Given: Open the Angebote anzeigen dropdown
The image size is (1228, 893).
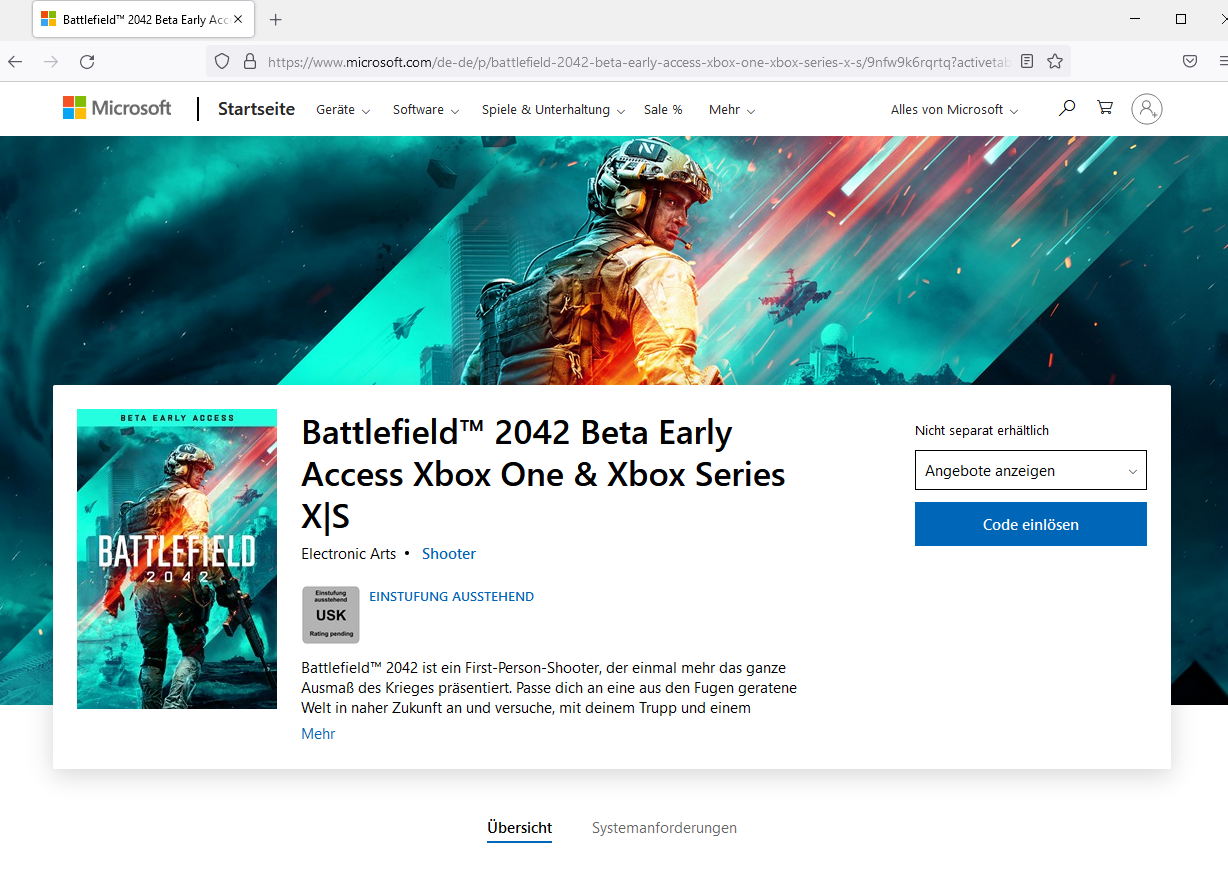Looking at the screenshot, I should point(1030,470).
